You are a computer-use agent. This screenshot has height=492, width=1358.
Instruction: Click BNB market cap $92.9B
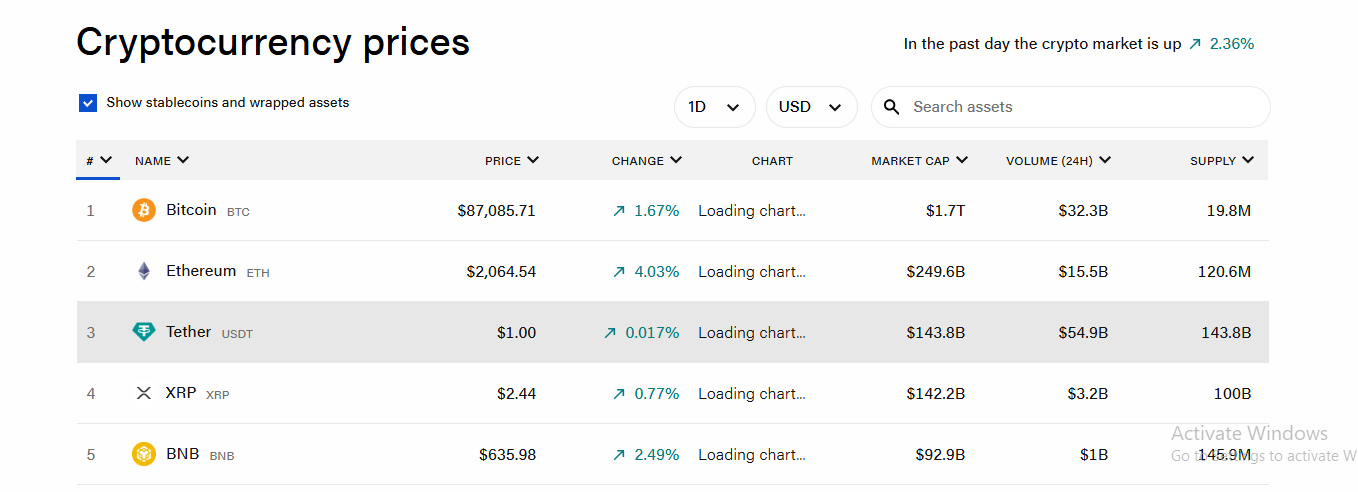click(940, 455)
